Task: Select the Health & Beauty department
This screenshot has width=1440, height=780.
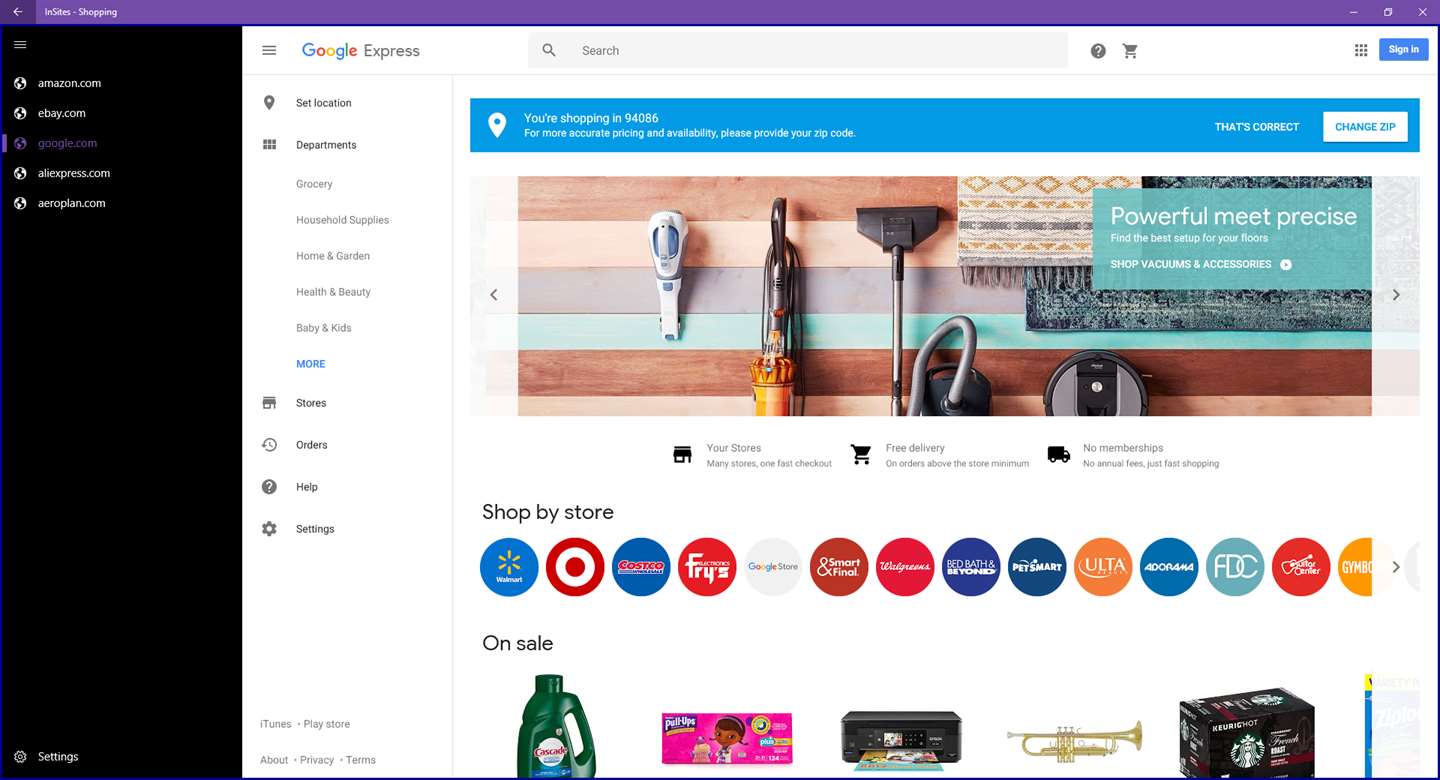Action: click(333, 292)
